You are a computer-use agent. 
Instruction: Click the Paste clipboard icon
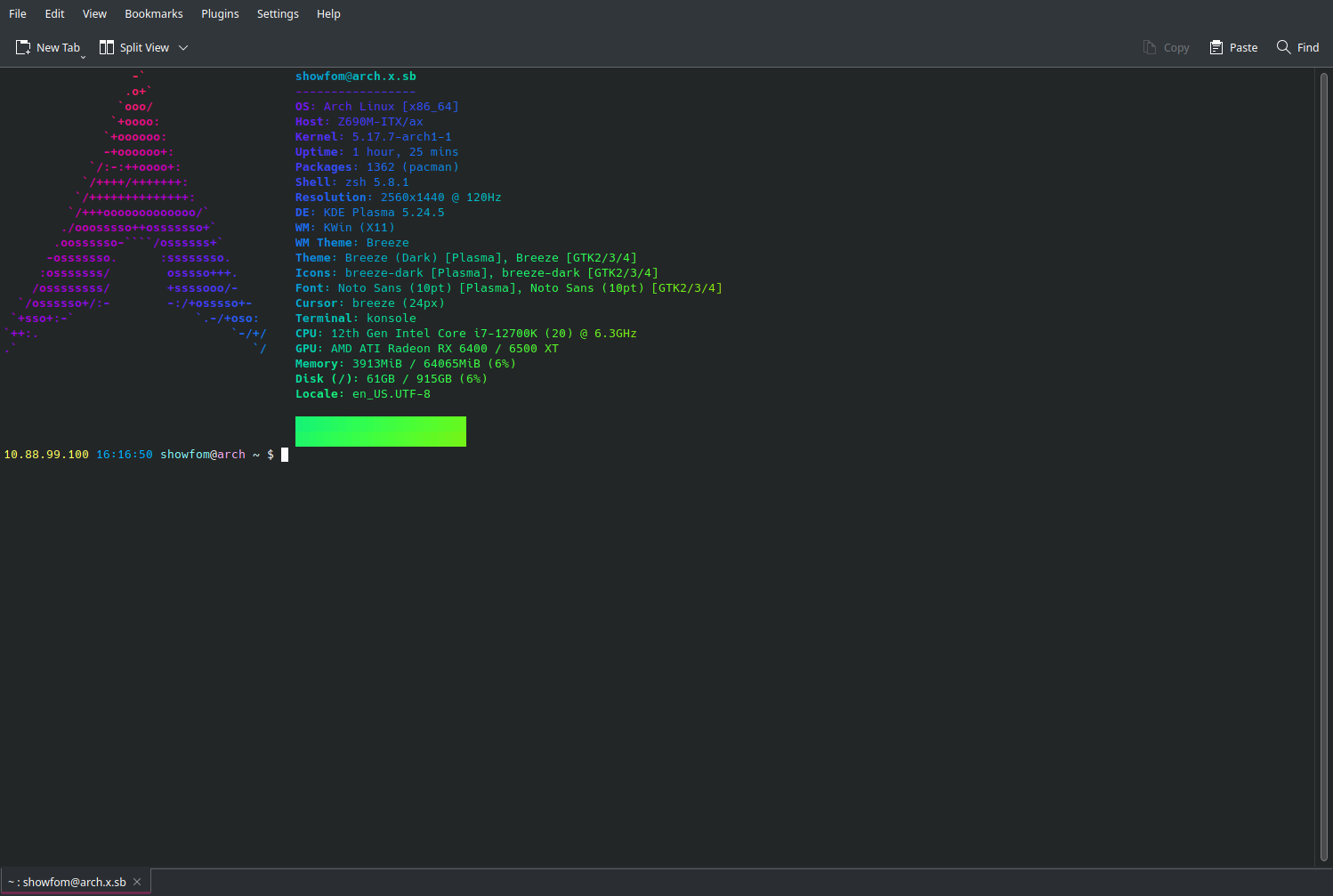[x=1216, y=47]
